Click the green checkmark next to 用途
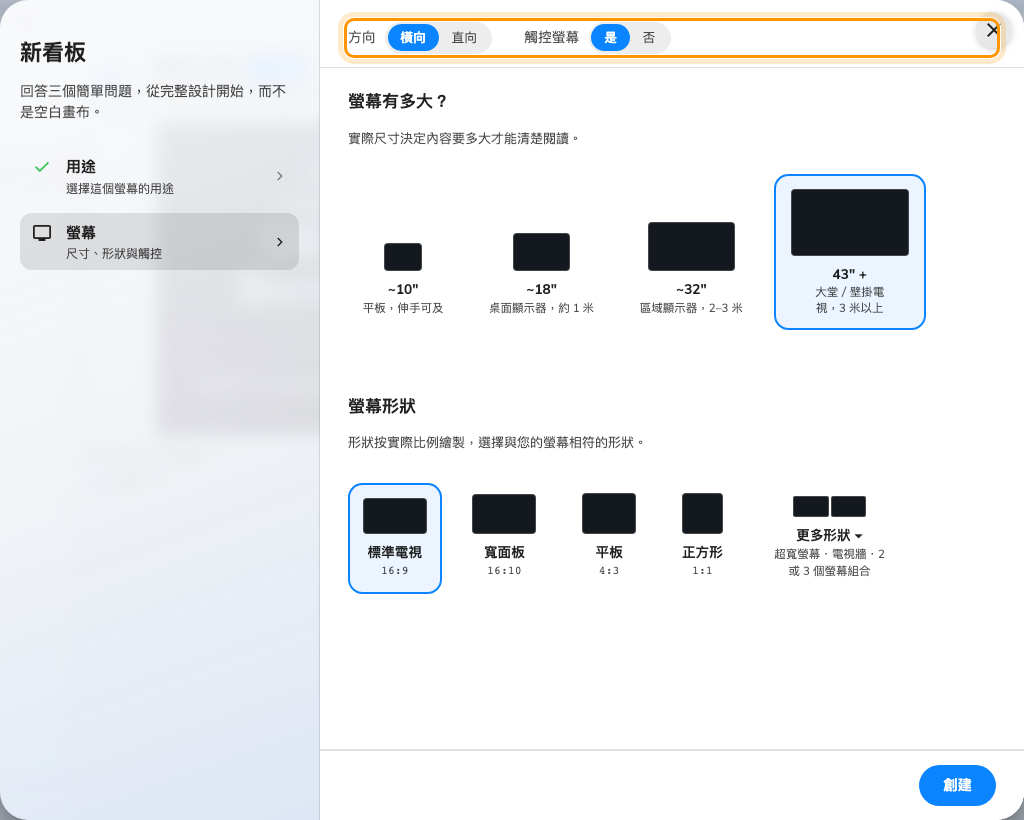 click(x=42, y=167)
